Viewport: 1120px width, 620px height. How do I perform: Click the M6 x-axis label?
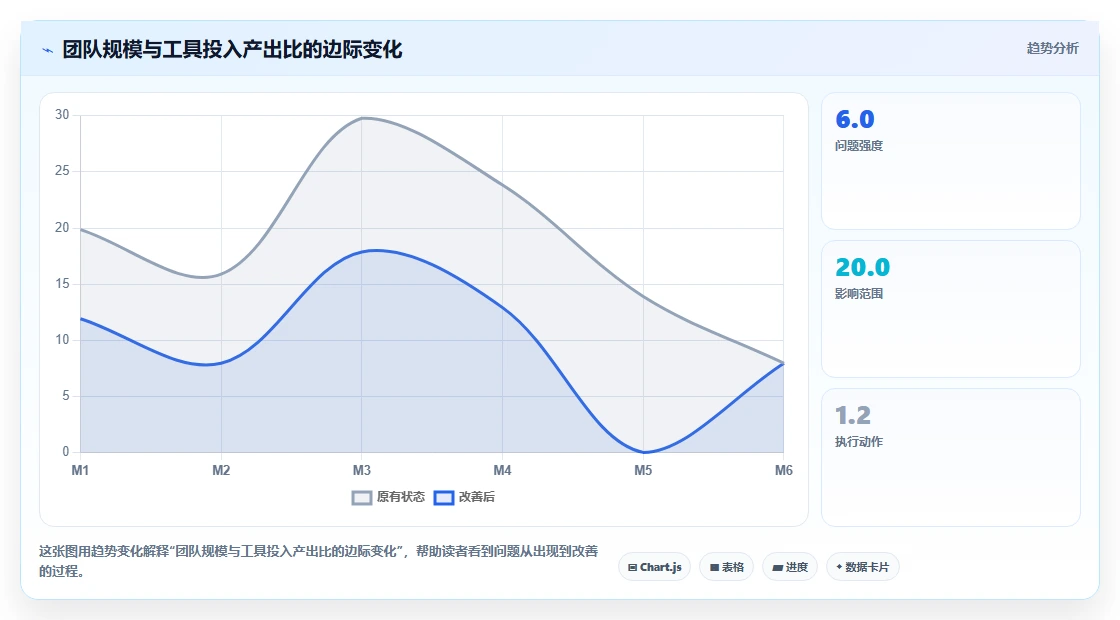(784, 470)
